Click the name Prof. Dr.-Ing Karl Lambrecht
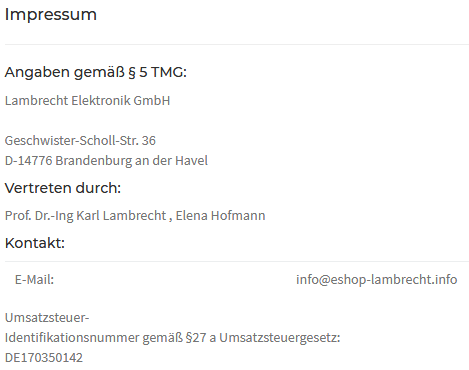The width and height of the screenshot is (469, 370). 85,216
